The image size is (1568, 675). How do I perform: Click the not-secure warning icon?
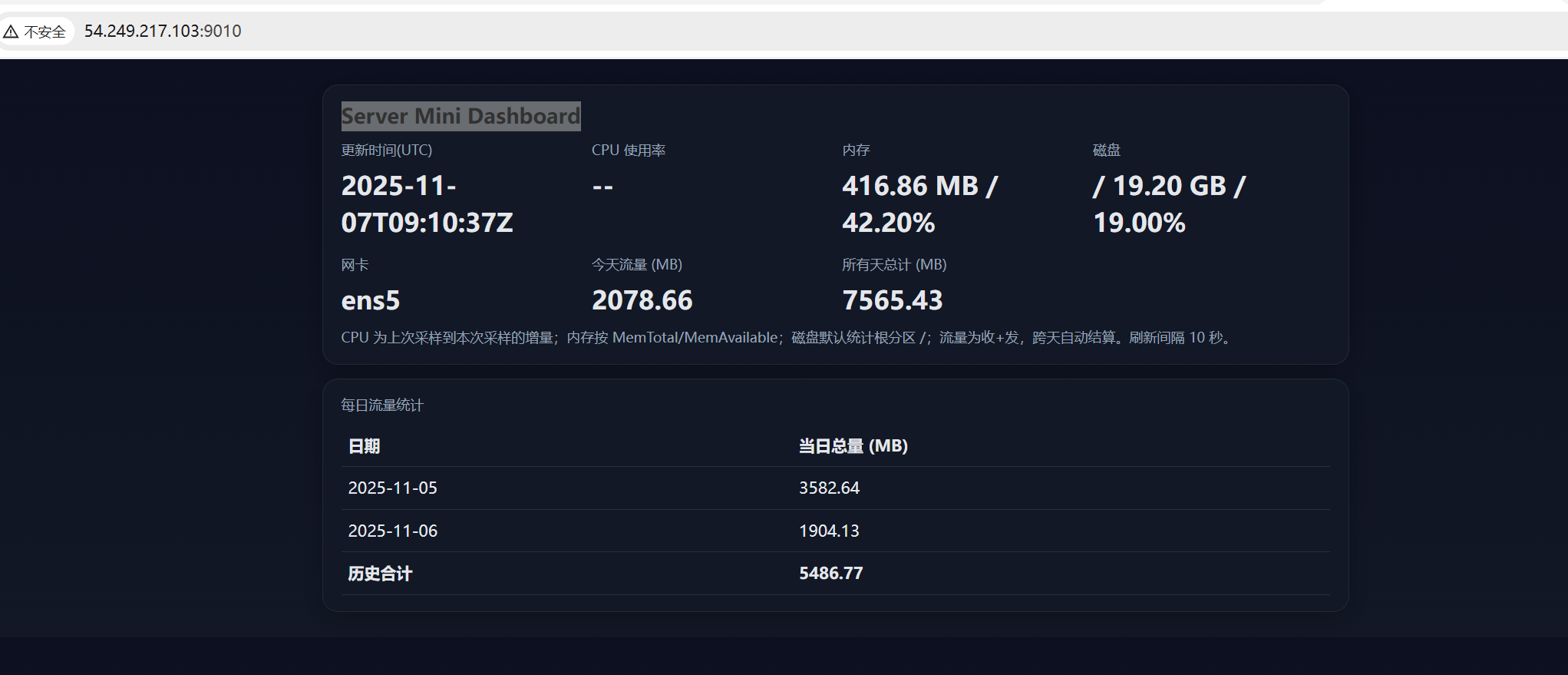click(x=11, y=31)
